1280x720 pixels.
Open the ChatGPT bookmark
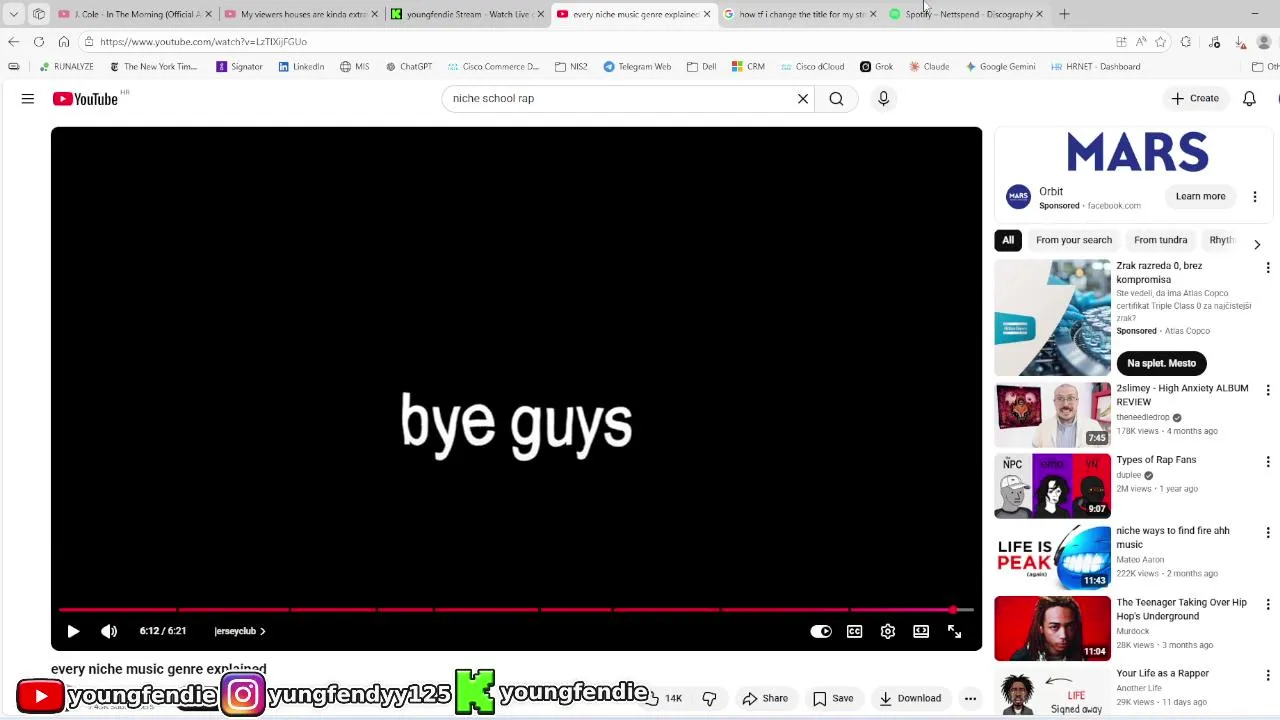pyautogui.click(x=409, y=67)
